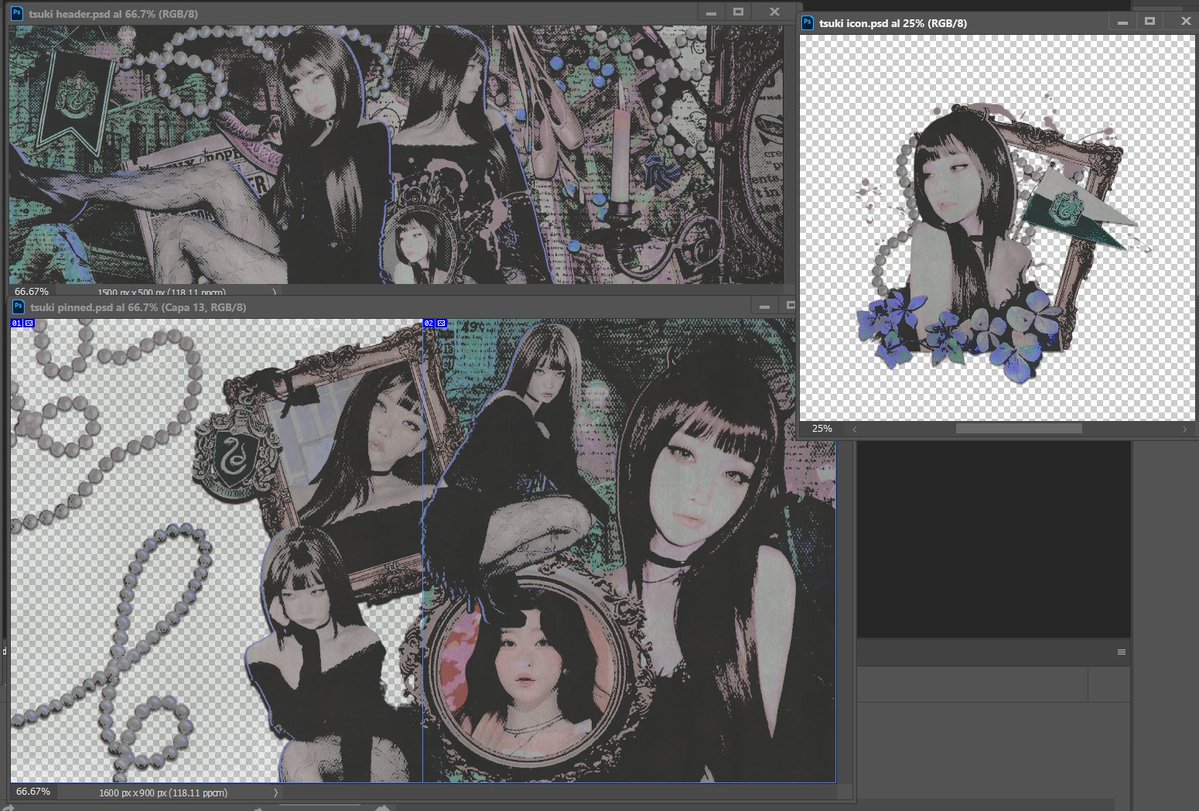
Task: Minimize the tsuki icon.psd window
Action: click(x=1123, y=23)
